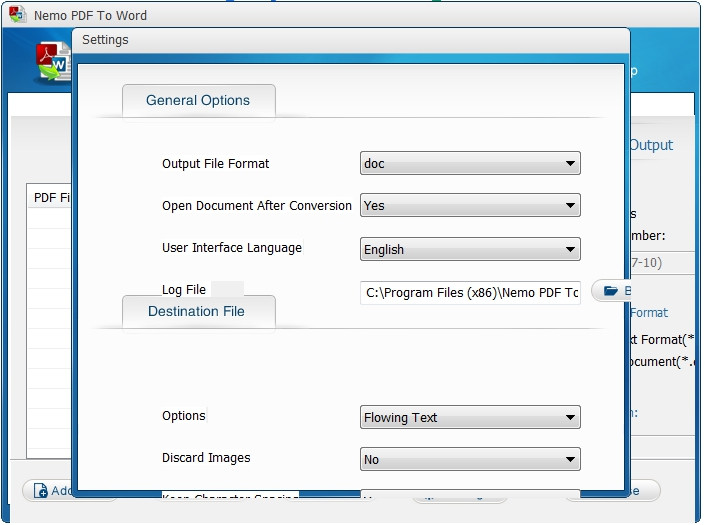Click the 'Output File Format' label
This screenshot has width=705, height=525.
[215, 164]
